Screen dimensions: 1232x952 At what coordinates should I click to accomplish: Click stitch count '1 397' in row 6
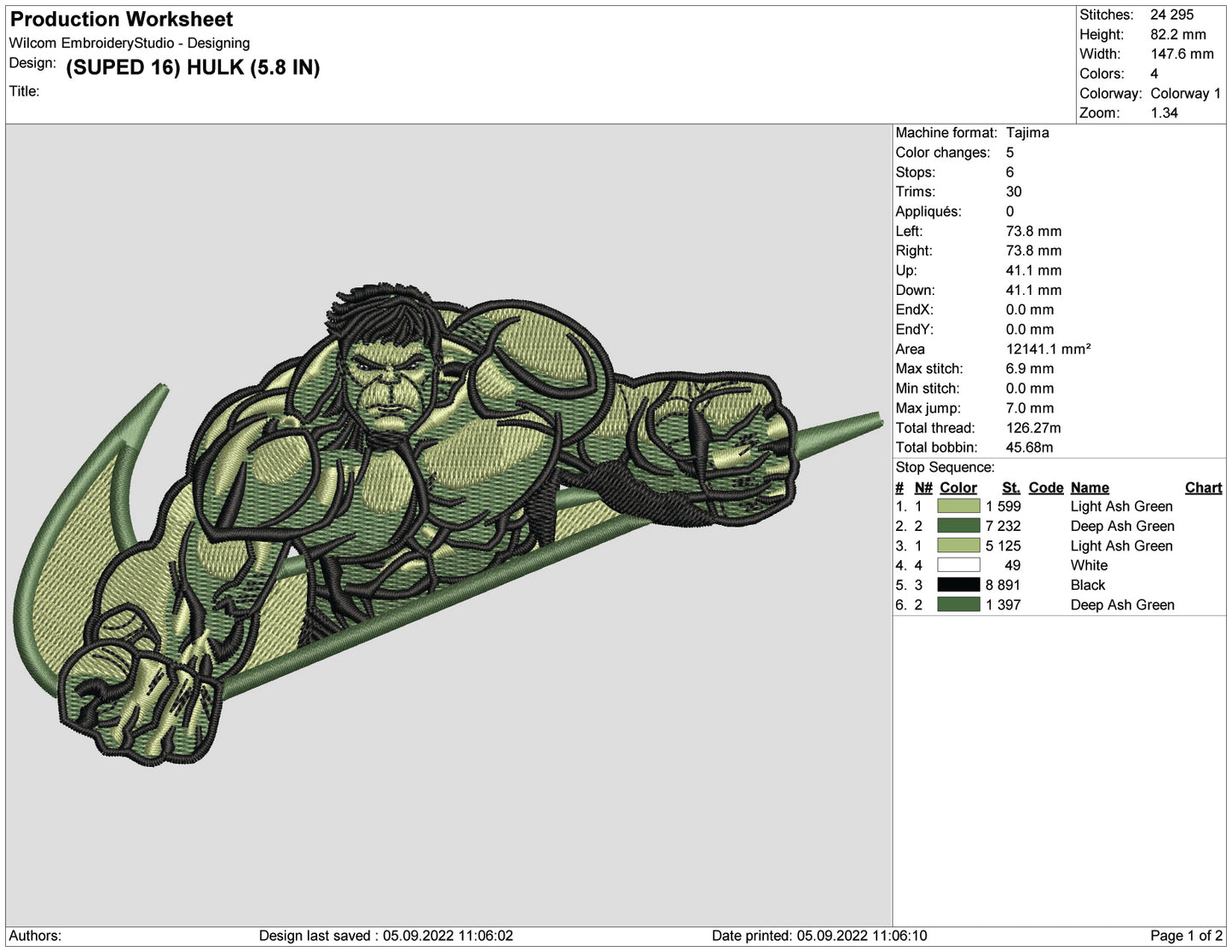coord(1003,604)
